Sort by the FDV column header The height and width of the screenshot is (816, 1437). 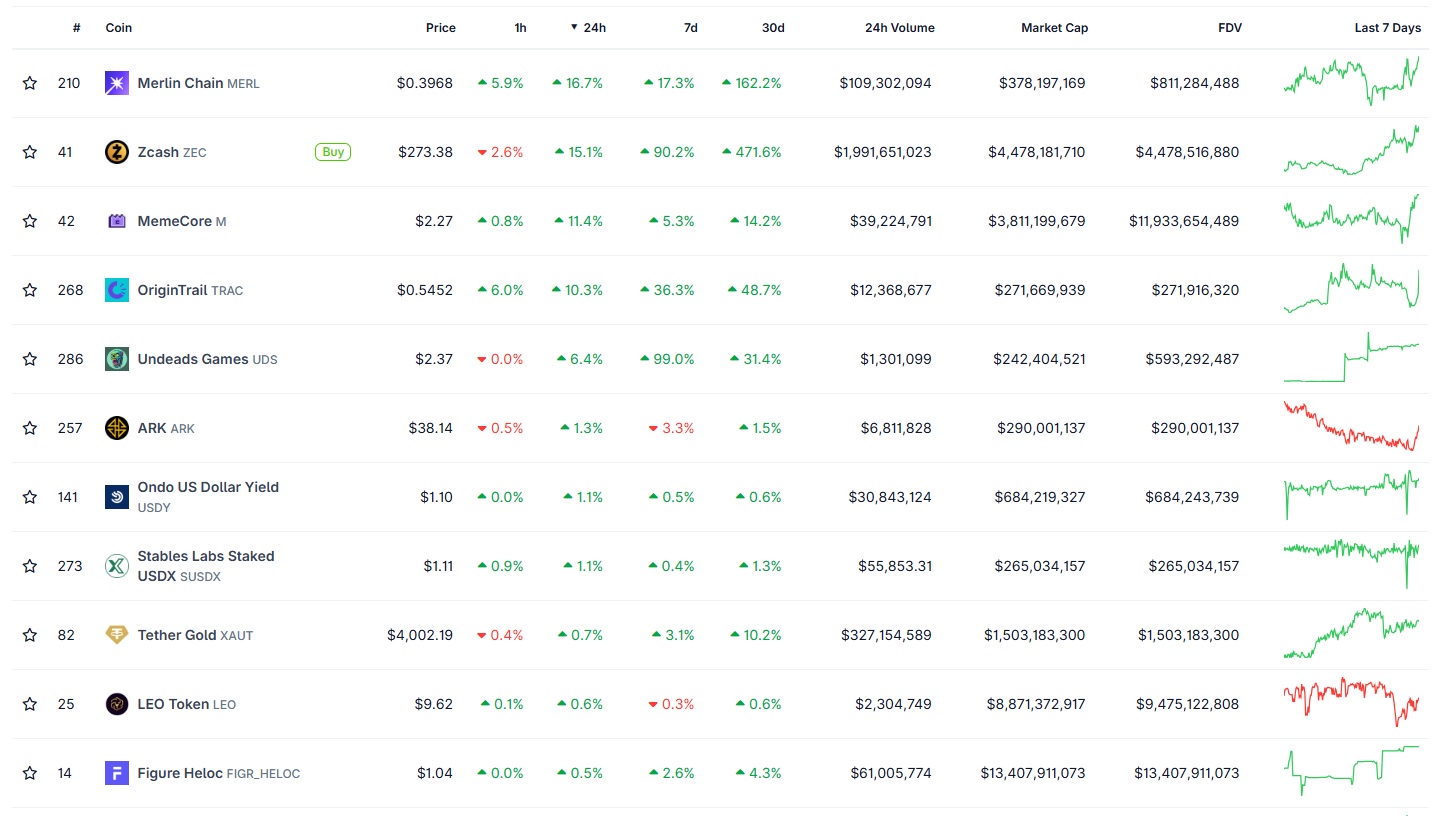(x=1230, y=28)
